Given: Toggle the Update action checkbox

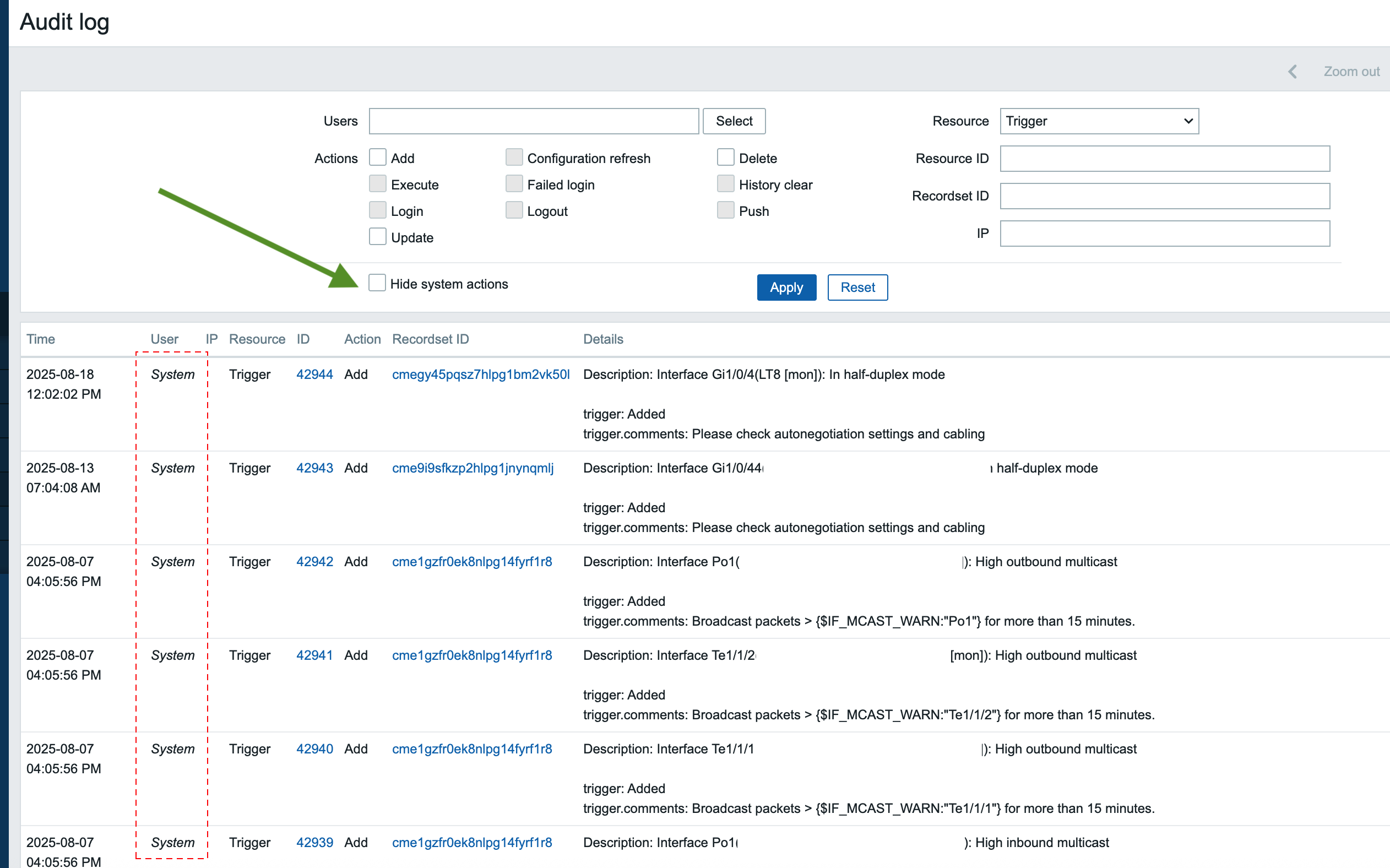Looking at the screenshot, I should pyautogui.click(x=378, y=236).
